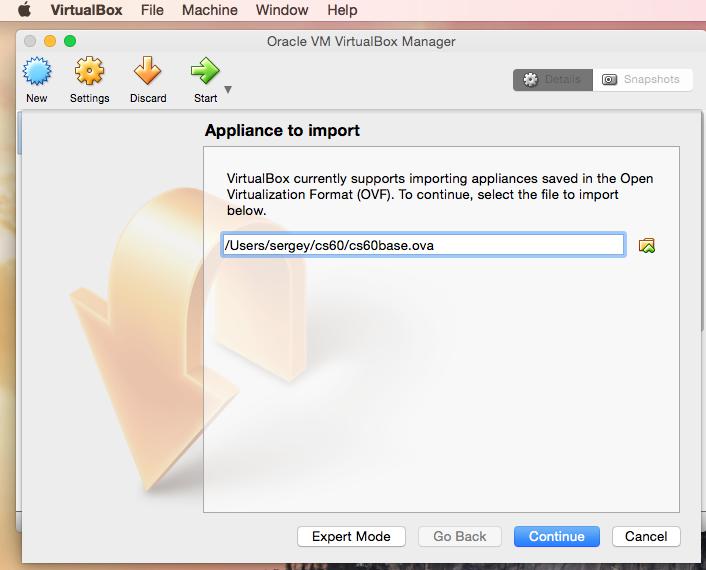706x570 pixels.
Task: Open the Settings gear icon
Action: [89, 71]
